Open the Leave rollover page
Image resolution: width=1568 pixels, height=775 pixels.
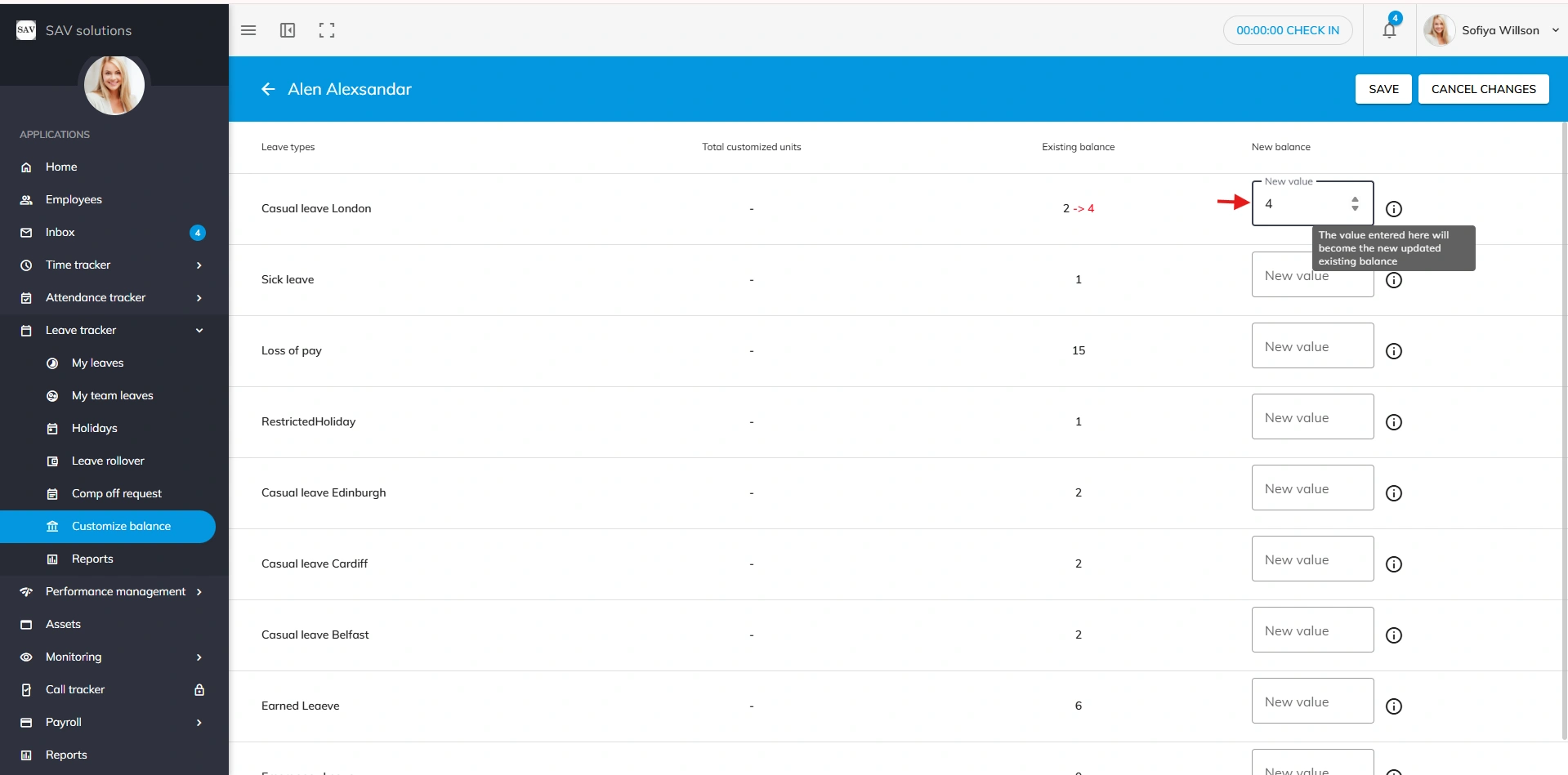(x=108, y=461)
